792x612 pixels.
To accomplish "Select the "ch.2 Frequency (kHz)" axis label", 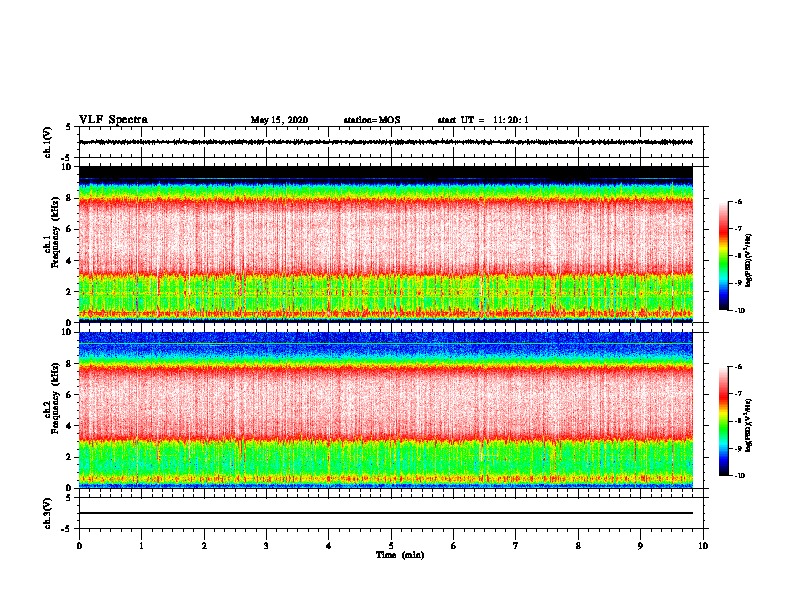I will (51, 398).
